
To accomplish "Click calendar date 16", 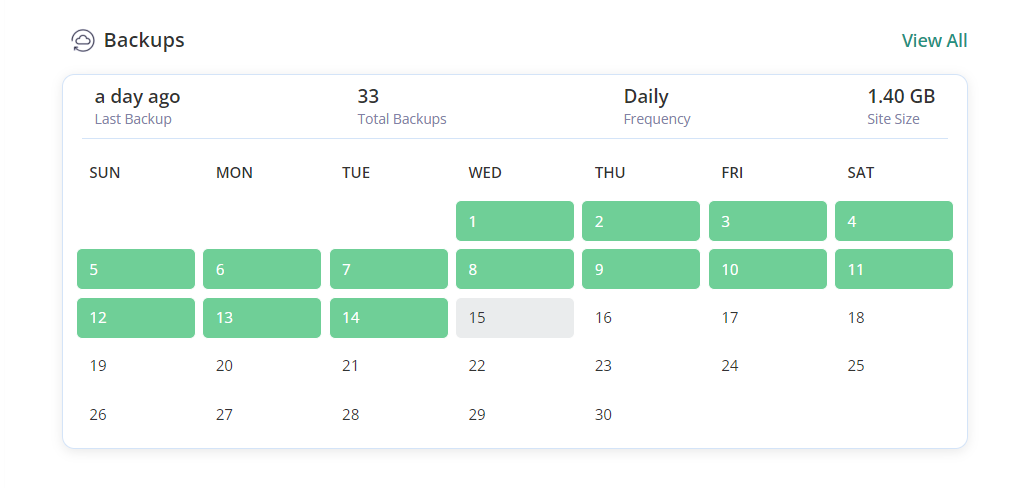I will tap(603, 318).
